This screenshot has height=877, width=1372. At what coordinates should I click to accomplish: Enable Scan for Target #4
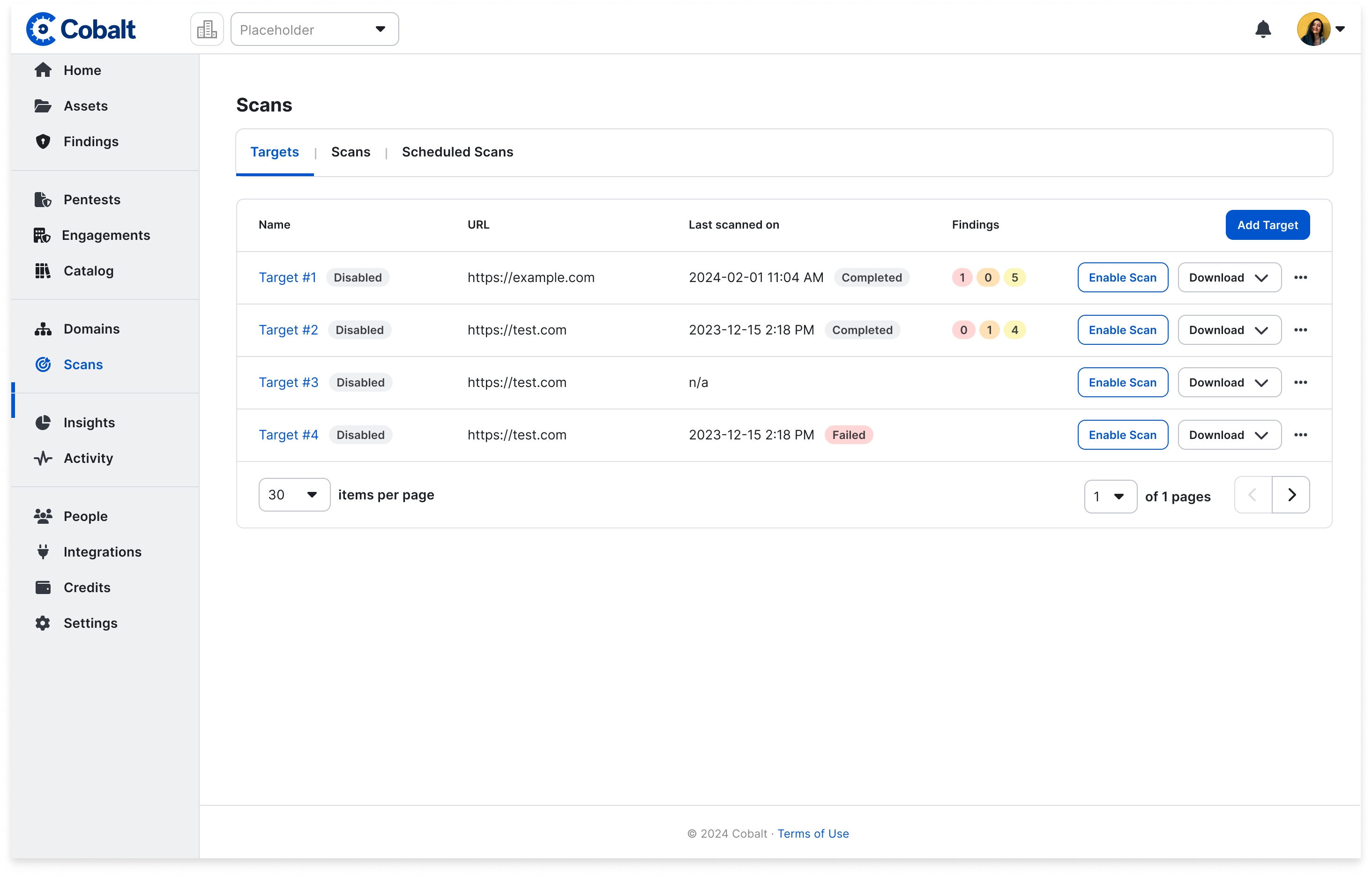1122,434
